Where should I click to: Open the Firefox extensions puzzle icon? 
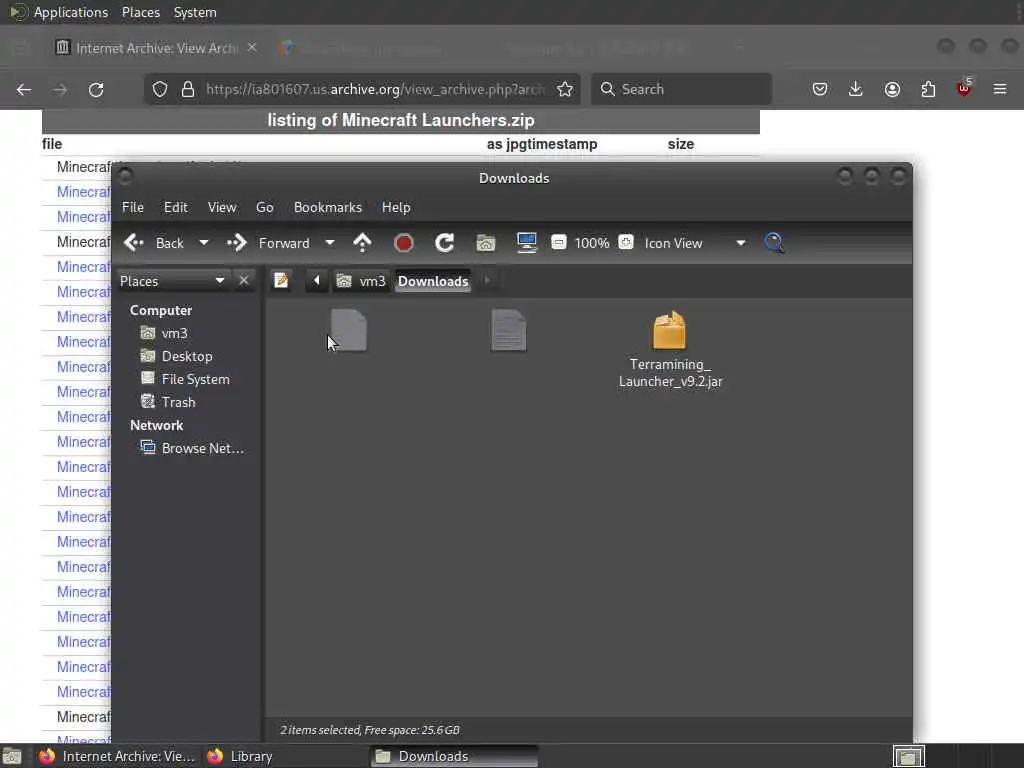(x=928, y=89)
